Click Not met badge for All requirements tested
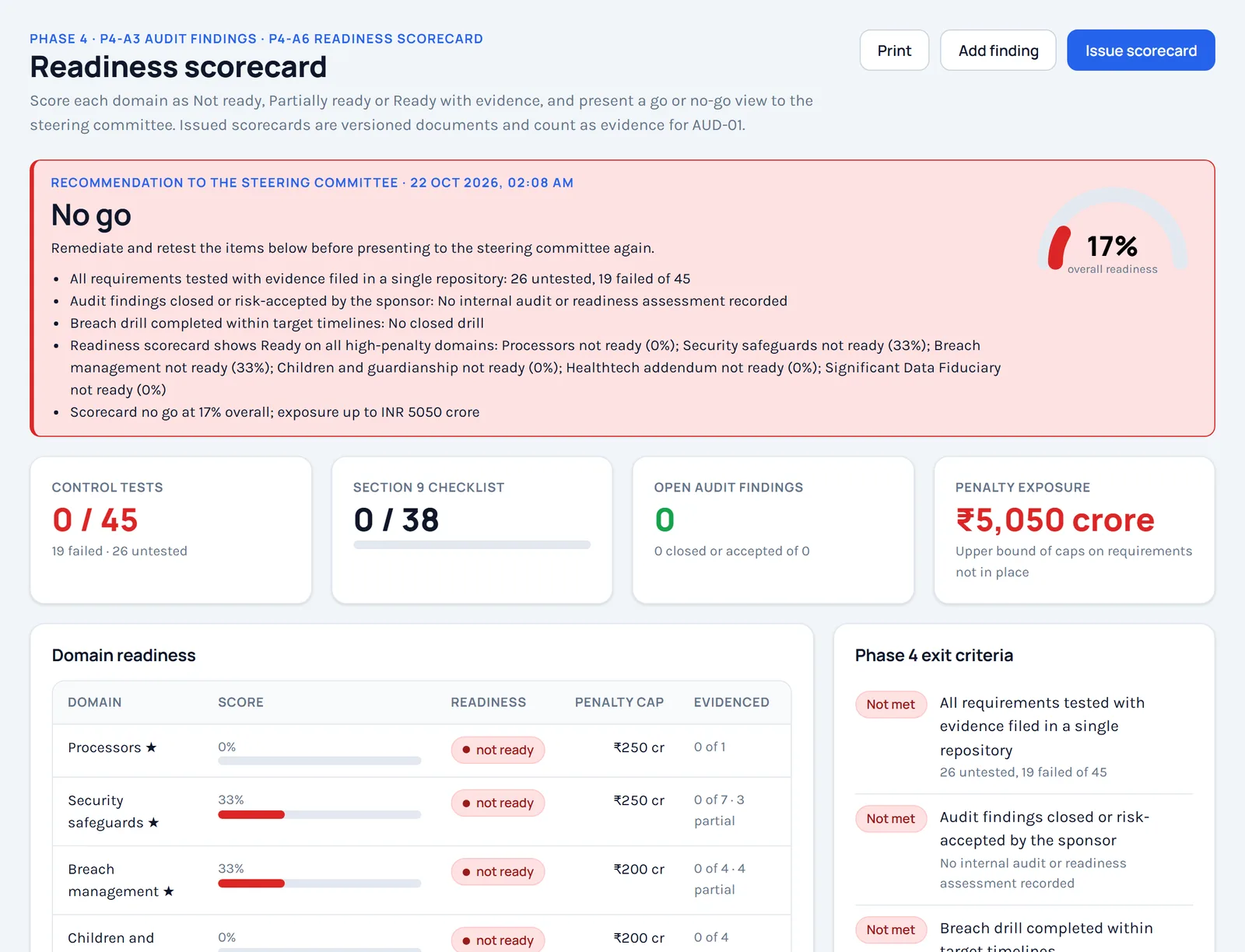1245x952 pixels. [x=891, y=704]
